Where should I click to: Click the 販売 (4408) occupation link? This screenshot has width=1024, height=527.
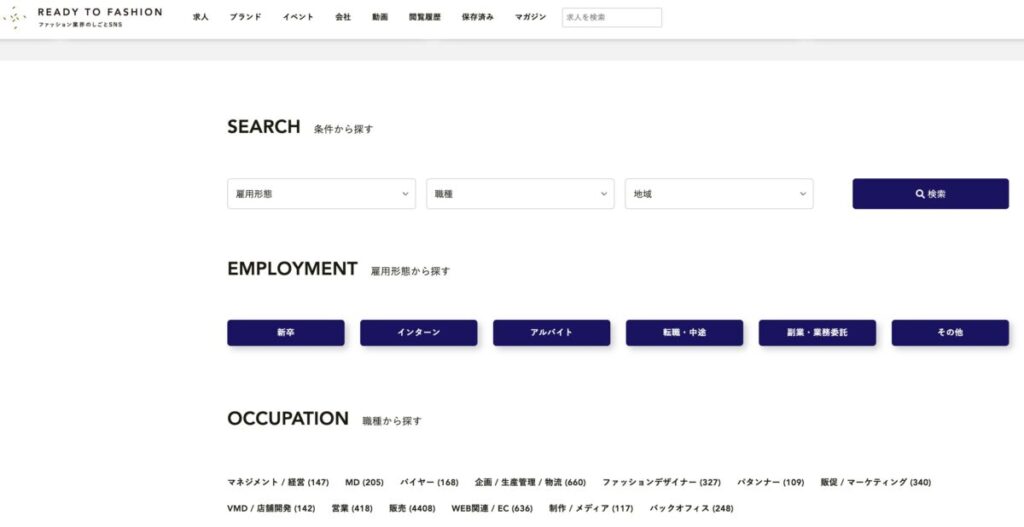(412, 508)
